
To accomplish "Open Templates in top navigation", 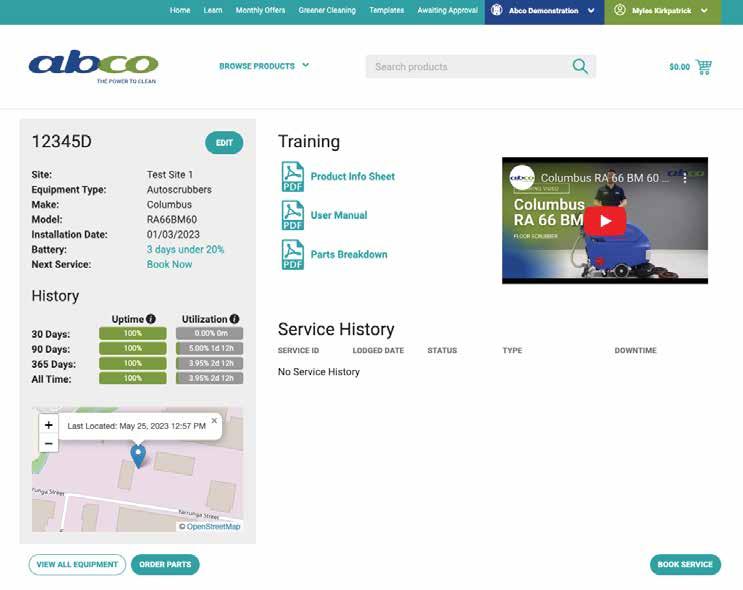I will click(387, 10).
